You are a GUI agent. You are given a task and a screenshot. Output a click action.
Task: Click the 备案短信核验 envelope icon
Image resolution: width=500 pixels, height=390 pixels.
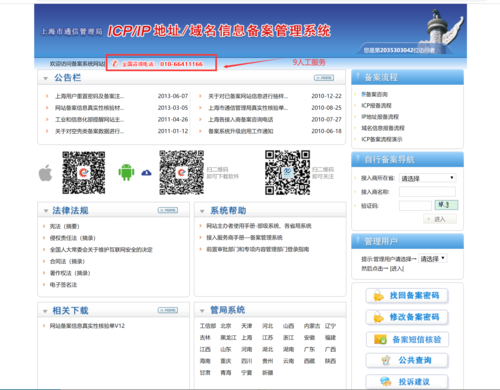click(x=380, y=339)
